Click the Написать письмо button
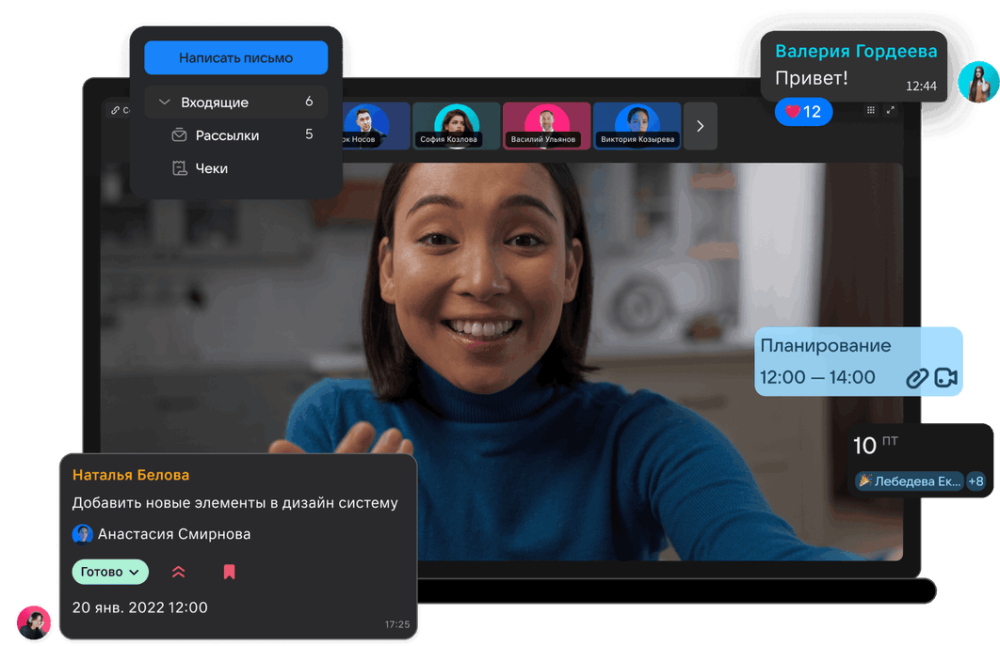 pos(236,58)
